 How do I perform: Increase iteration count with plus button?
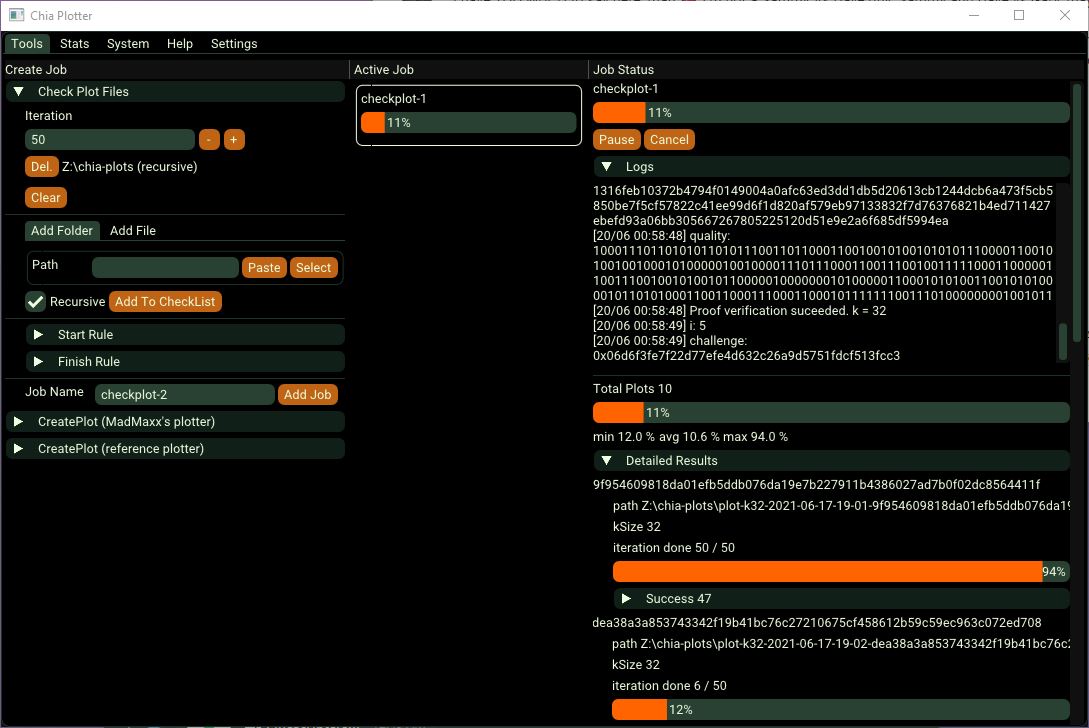point(234,140)
